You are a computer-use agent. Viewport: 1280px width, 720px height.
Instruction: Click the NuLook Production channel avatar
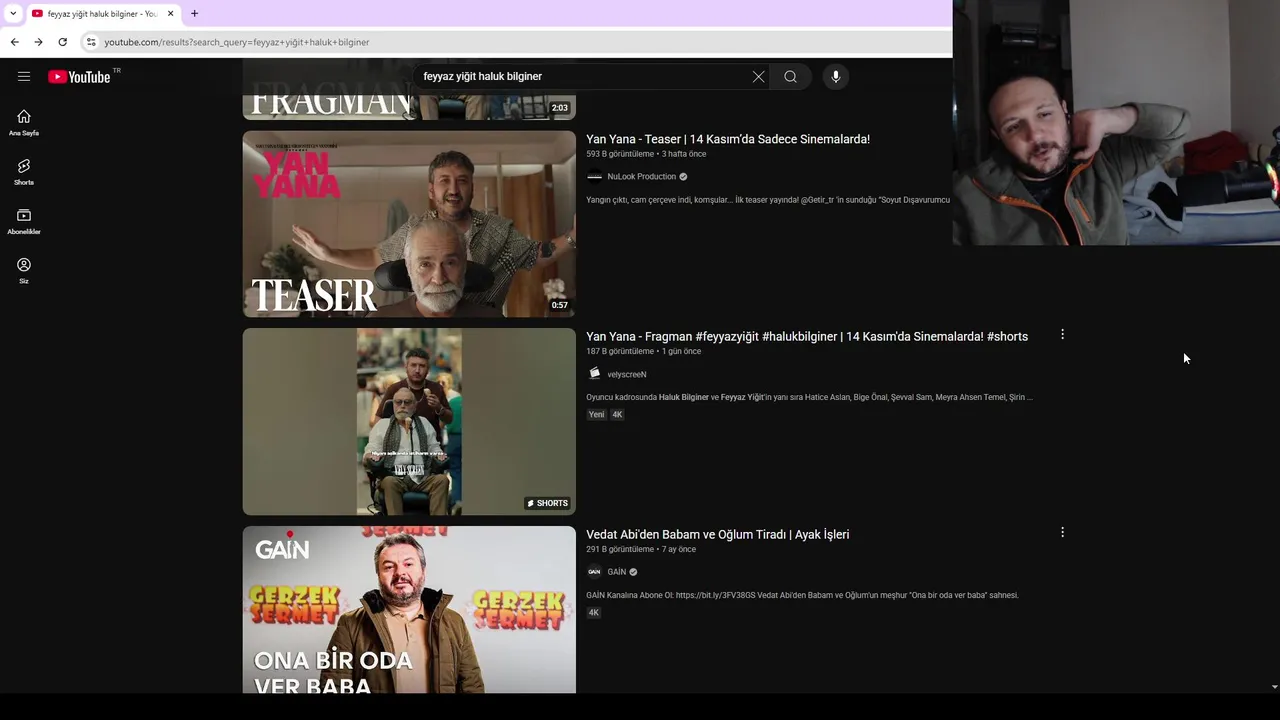pyautogui.click(x=594, y=176)
